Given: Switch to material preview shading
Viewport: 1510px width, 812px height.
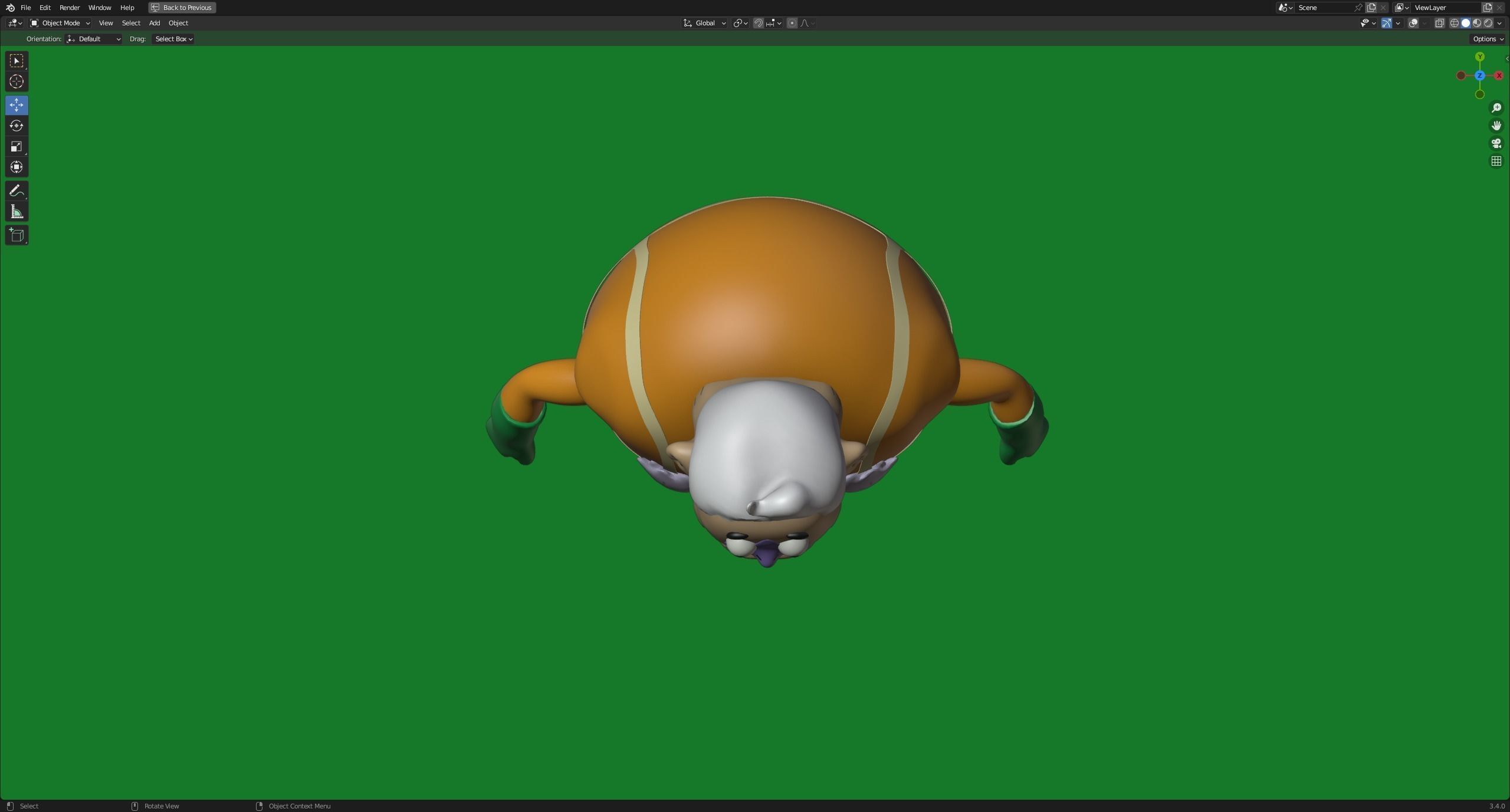Looking at the screenshot, I should [x=1477, y=23].
